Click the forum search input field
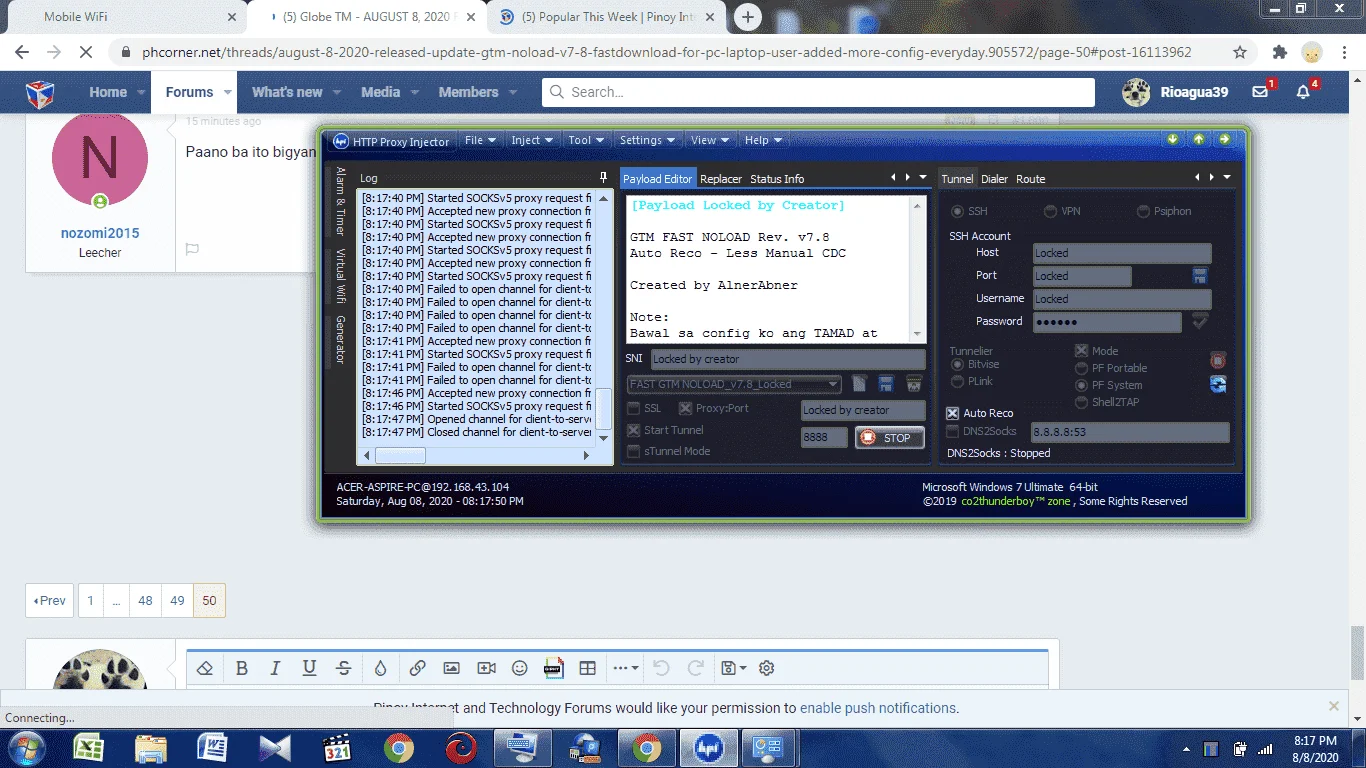Image resolution: width=1366 pixels, height=768 pixels. [x=818, y=92]
